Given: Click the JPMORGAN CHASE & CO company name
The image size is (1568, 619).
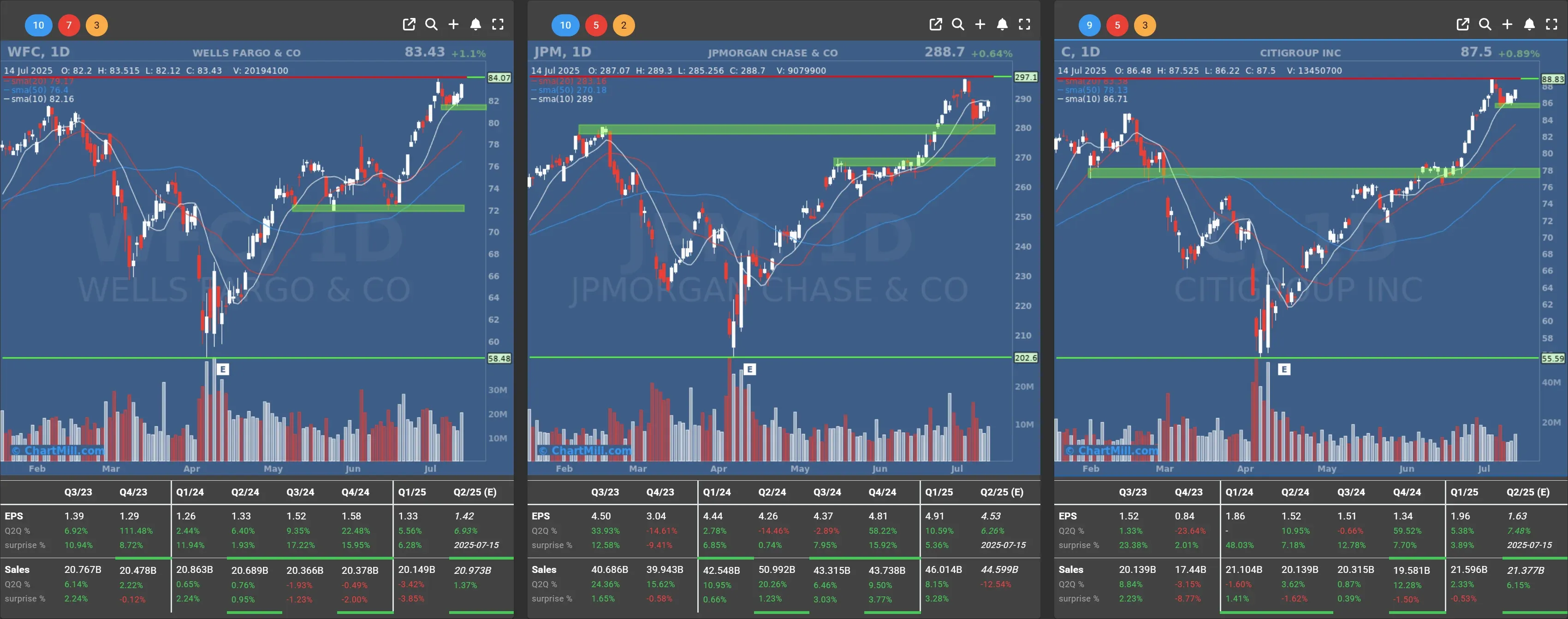Looking at the screenshot, I should [773, 53].
